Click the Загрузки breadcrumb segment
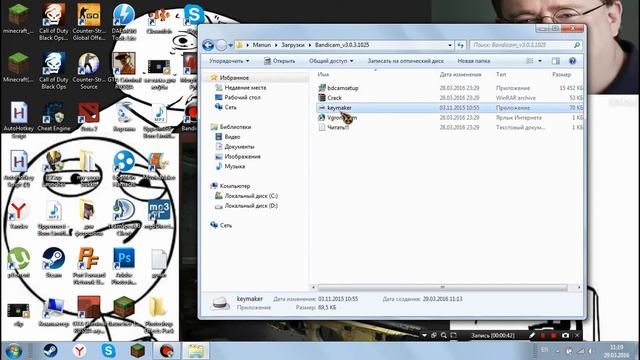640x360 pixels. tap(293, 45)
